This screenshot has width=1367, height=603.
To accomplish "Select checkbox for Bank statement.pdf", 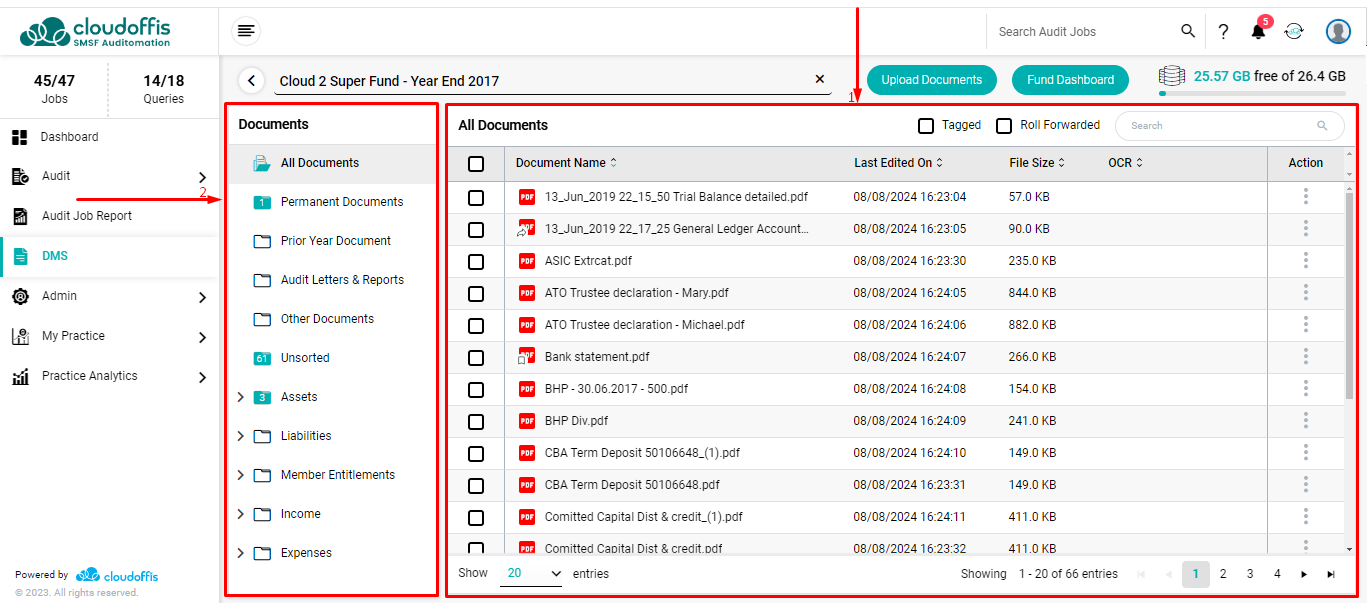I will pos(476,358).
